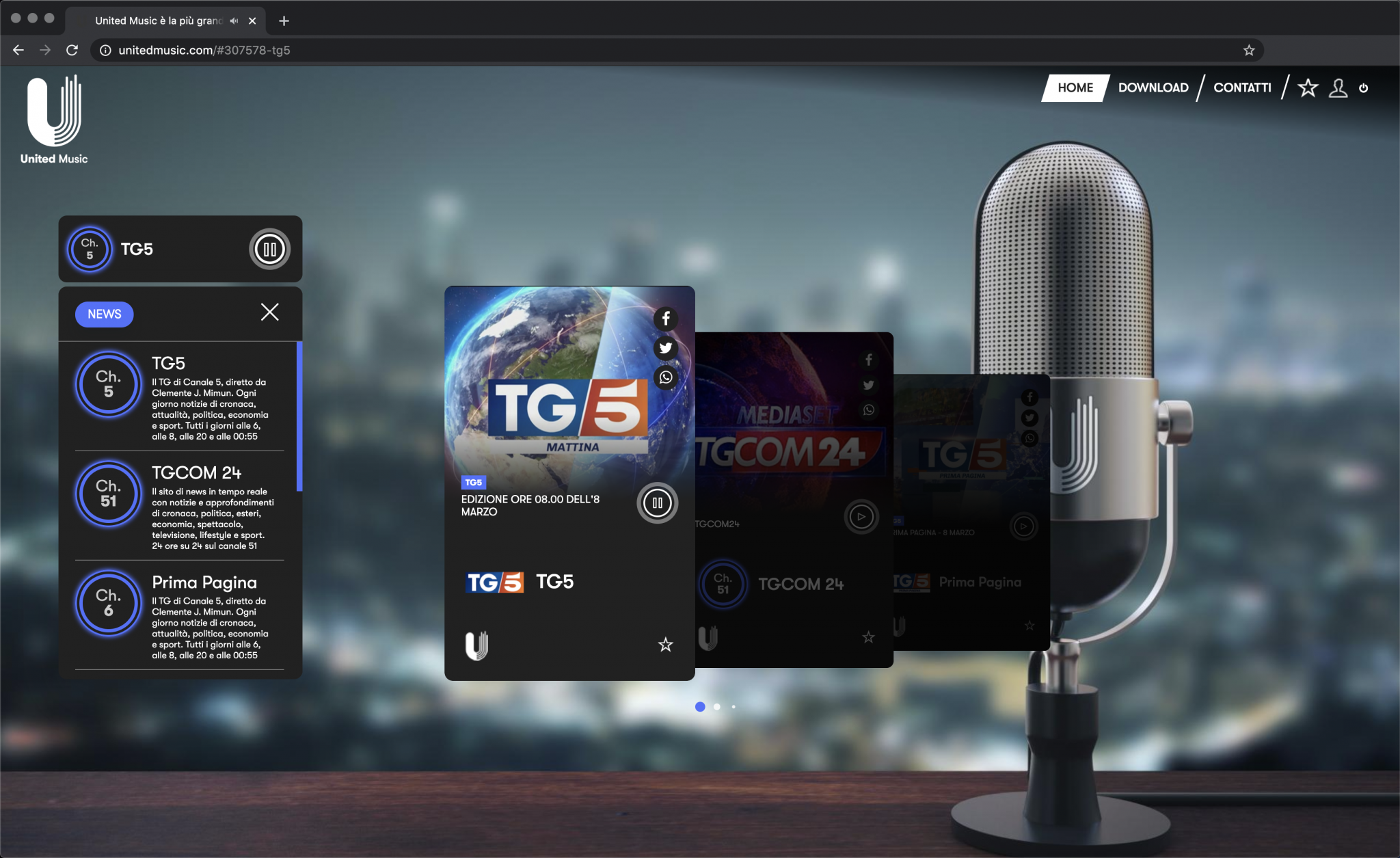Open the CONTATTI menu item
This screenshot has height=858, width=1400.
pyautogui.click(x=1242, y=88)
